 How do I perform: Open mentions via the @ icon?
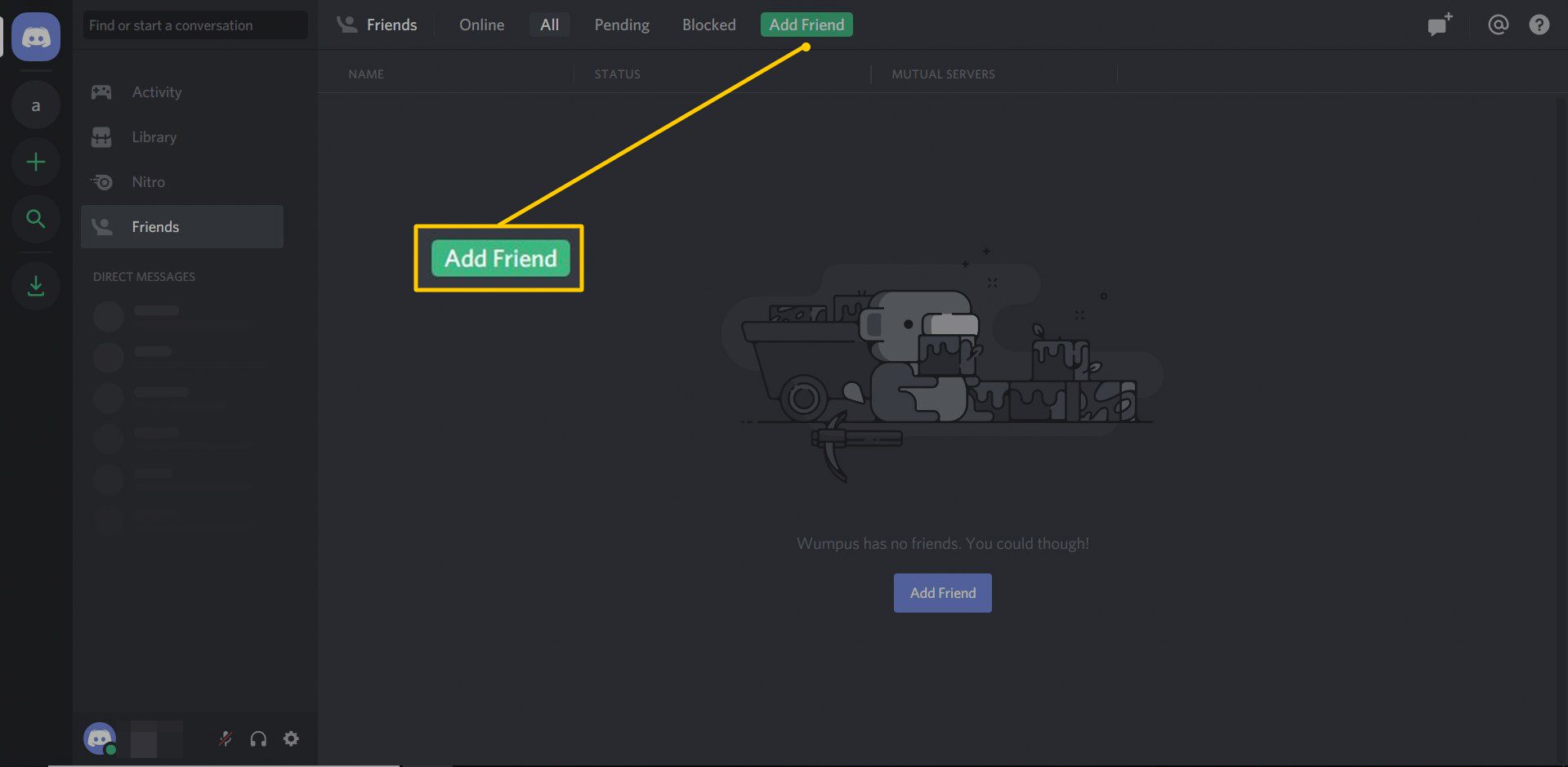(1498, 25)
